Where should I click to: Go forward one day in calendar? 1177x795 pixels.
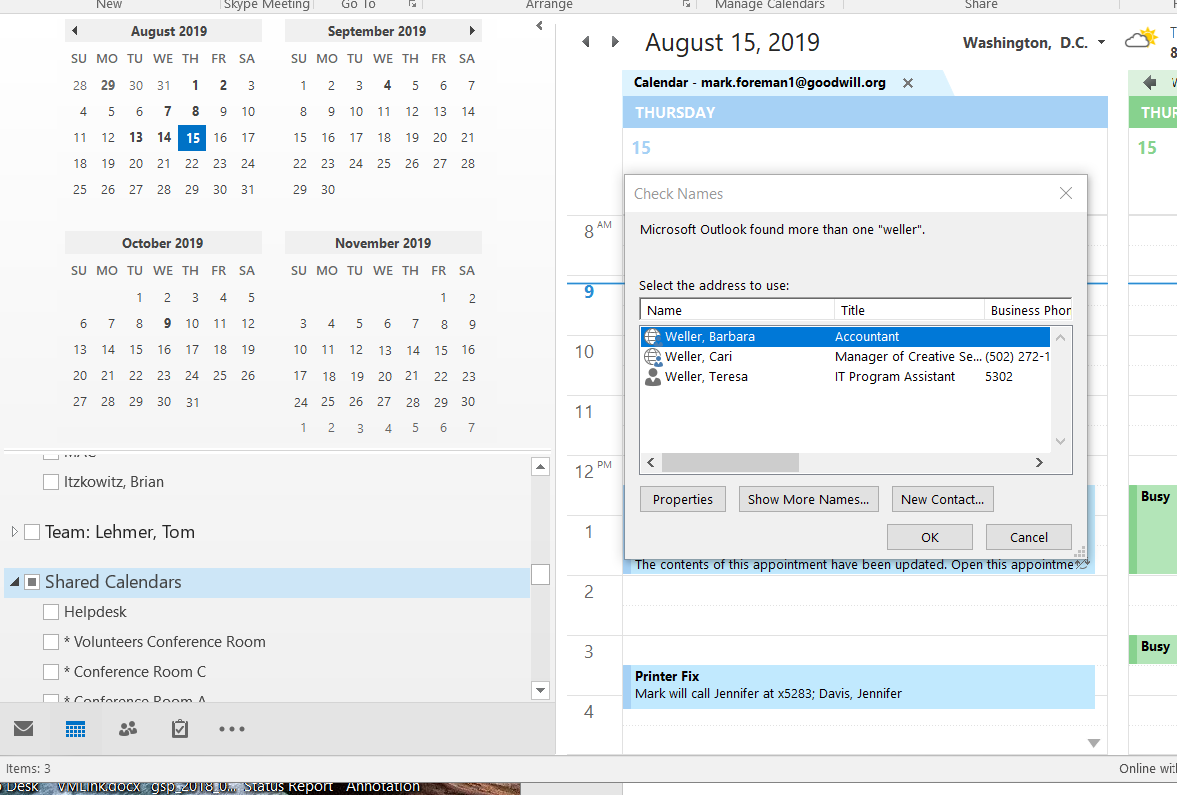point(615,42)
